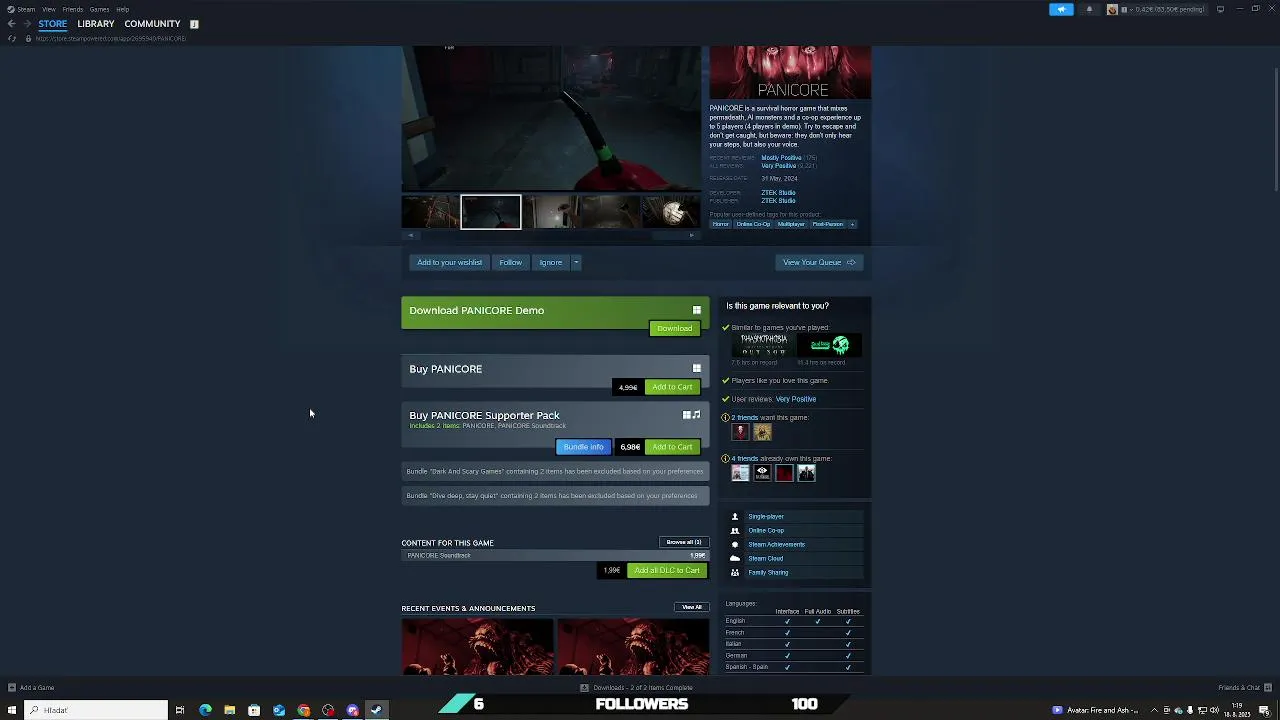1280x720 pixels.
Task: Show hidden system tray icons
Action: (x=1154, y=710)
